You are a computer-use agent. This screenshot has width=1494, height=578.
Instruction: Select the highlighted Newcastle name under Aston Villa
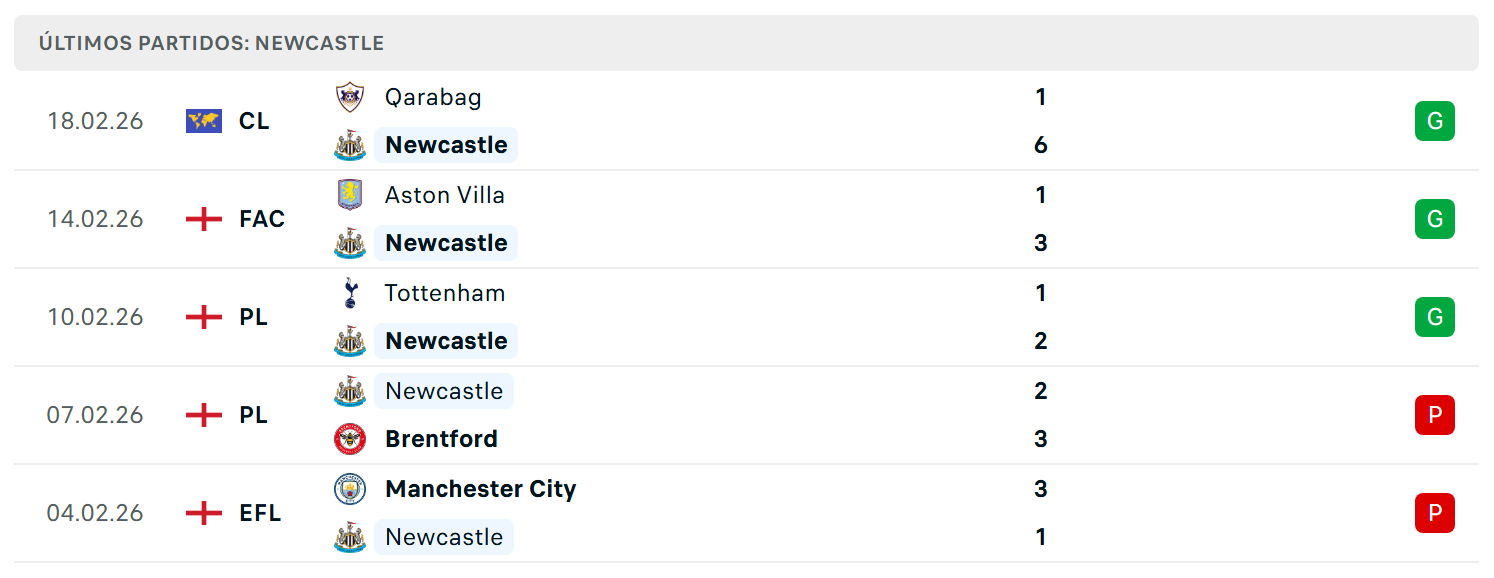pos(446,243)
